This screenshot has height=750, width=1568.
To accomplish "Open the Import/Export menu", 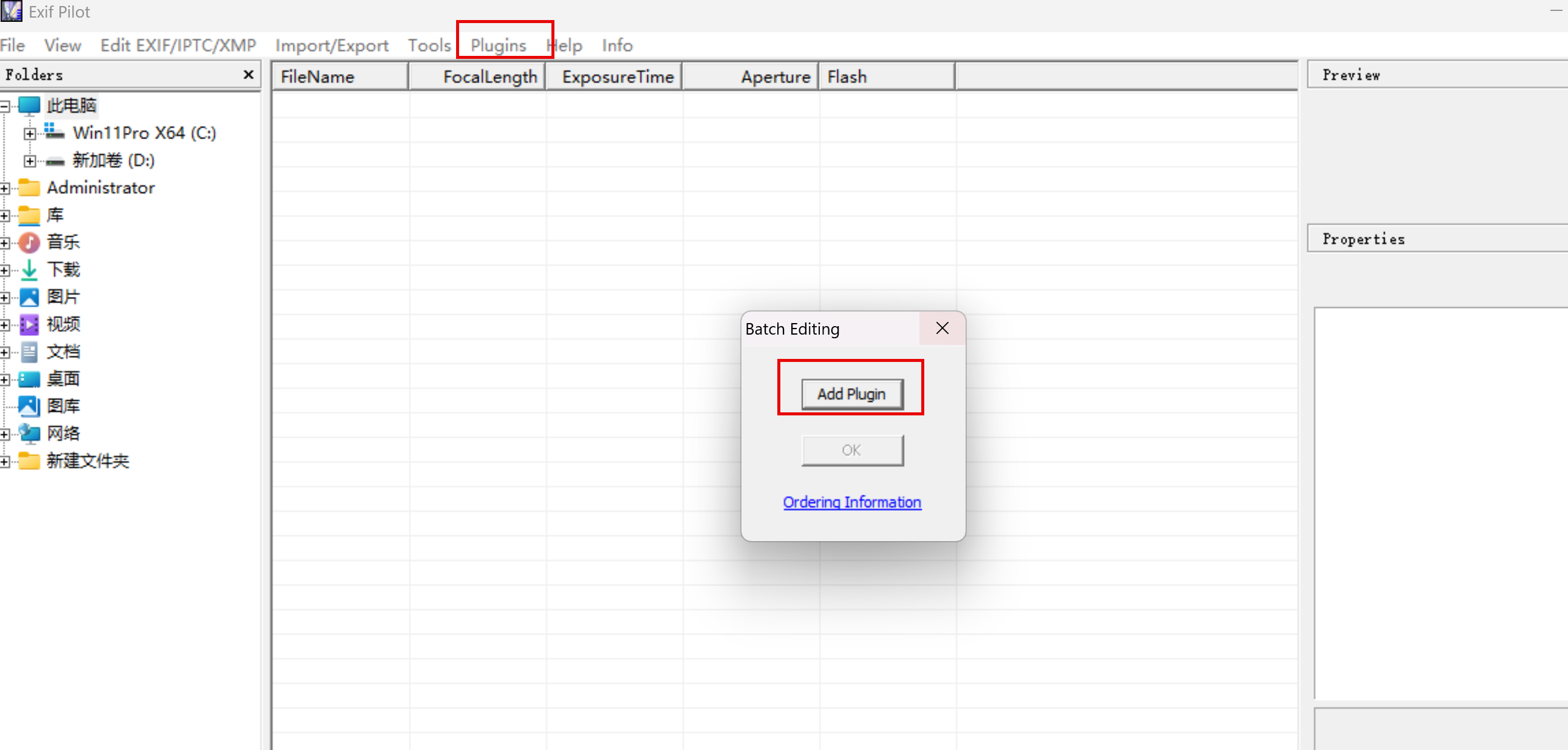I will [332, 46].
